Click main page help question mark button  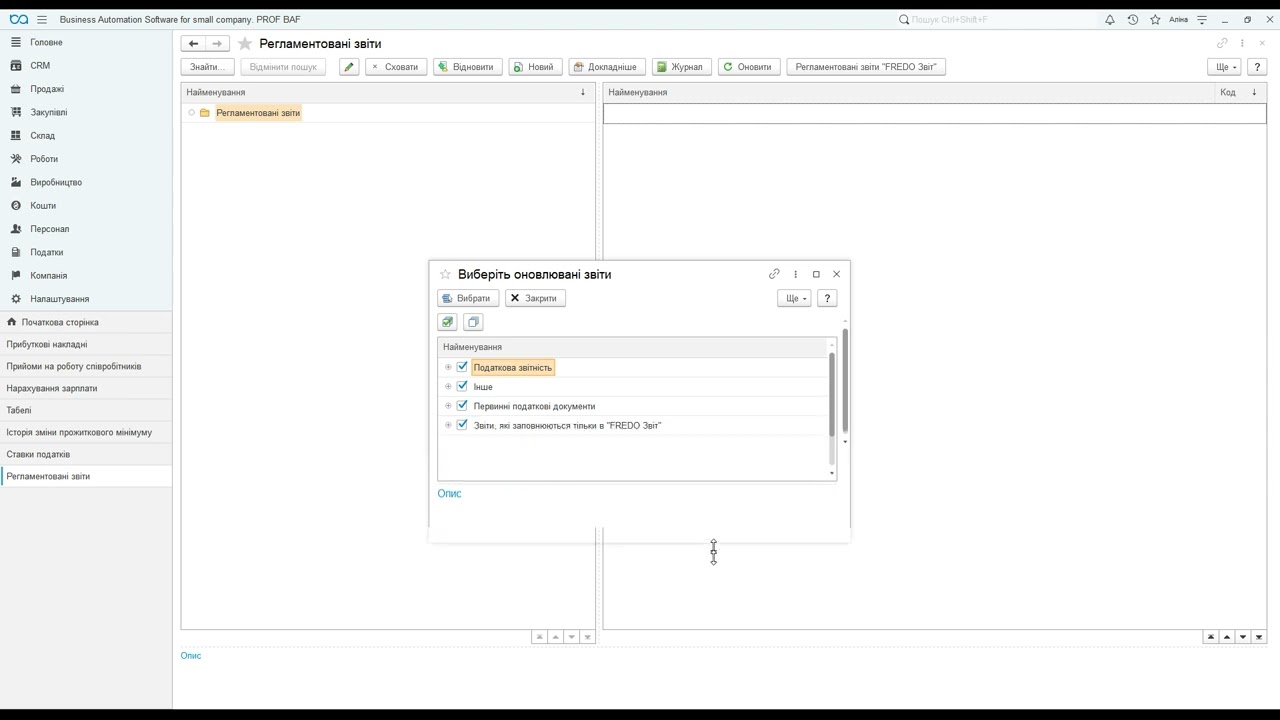[x=1257, y=67]
